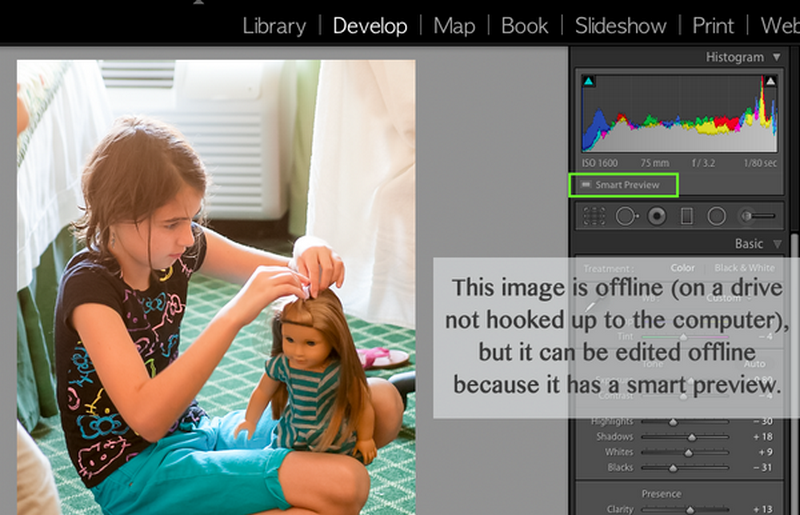This screenshot has width=800, height=515.
Task: Click the Shadows value +18
Action: [x=763, y=437]
